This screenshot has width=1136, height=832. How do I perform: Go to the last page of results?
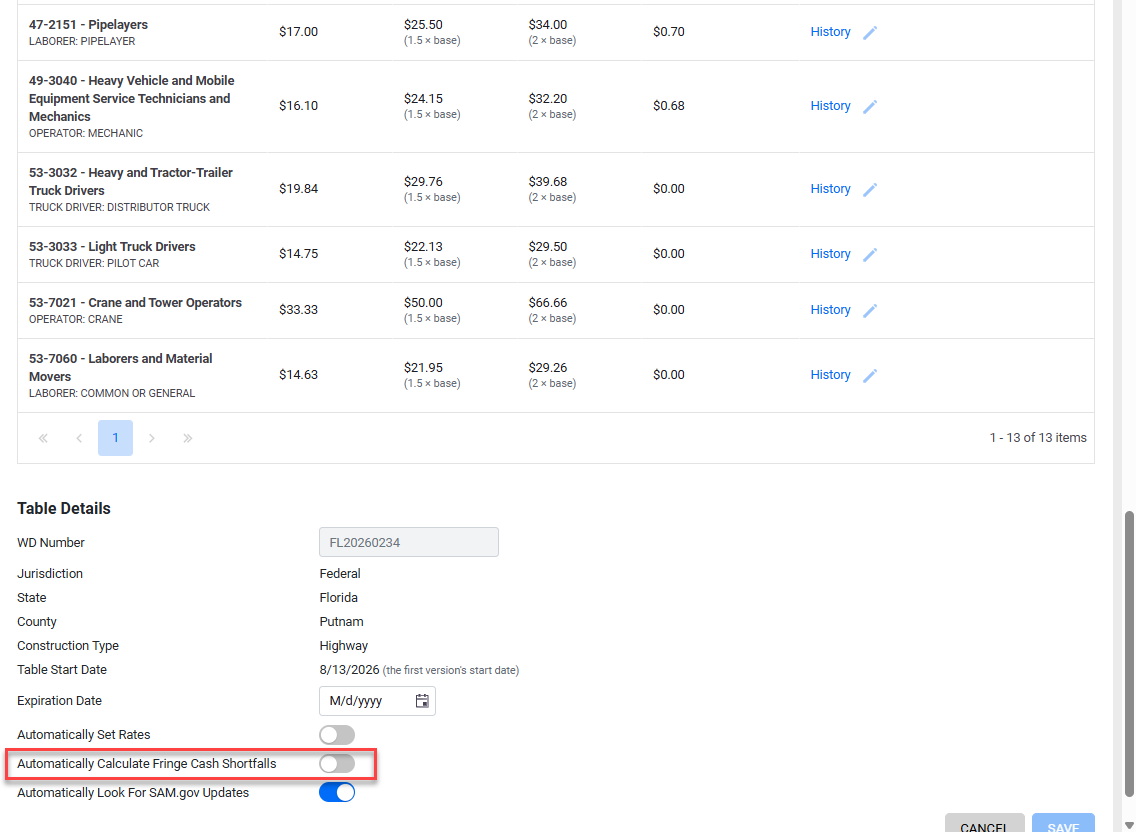[x=188, y=438]
